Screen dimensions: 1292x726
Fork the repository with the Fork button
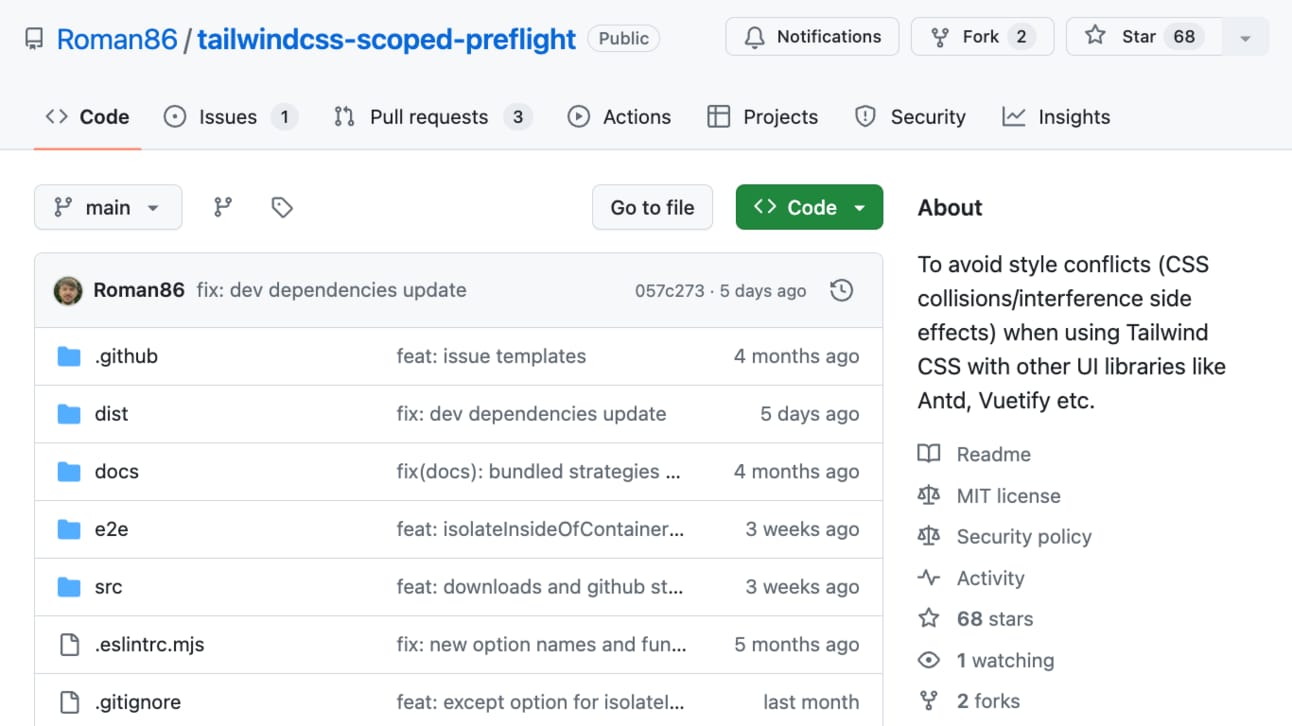point(982,37)
